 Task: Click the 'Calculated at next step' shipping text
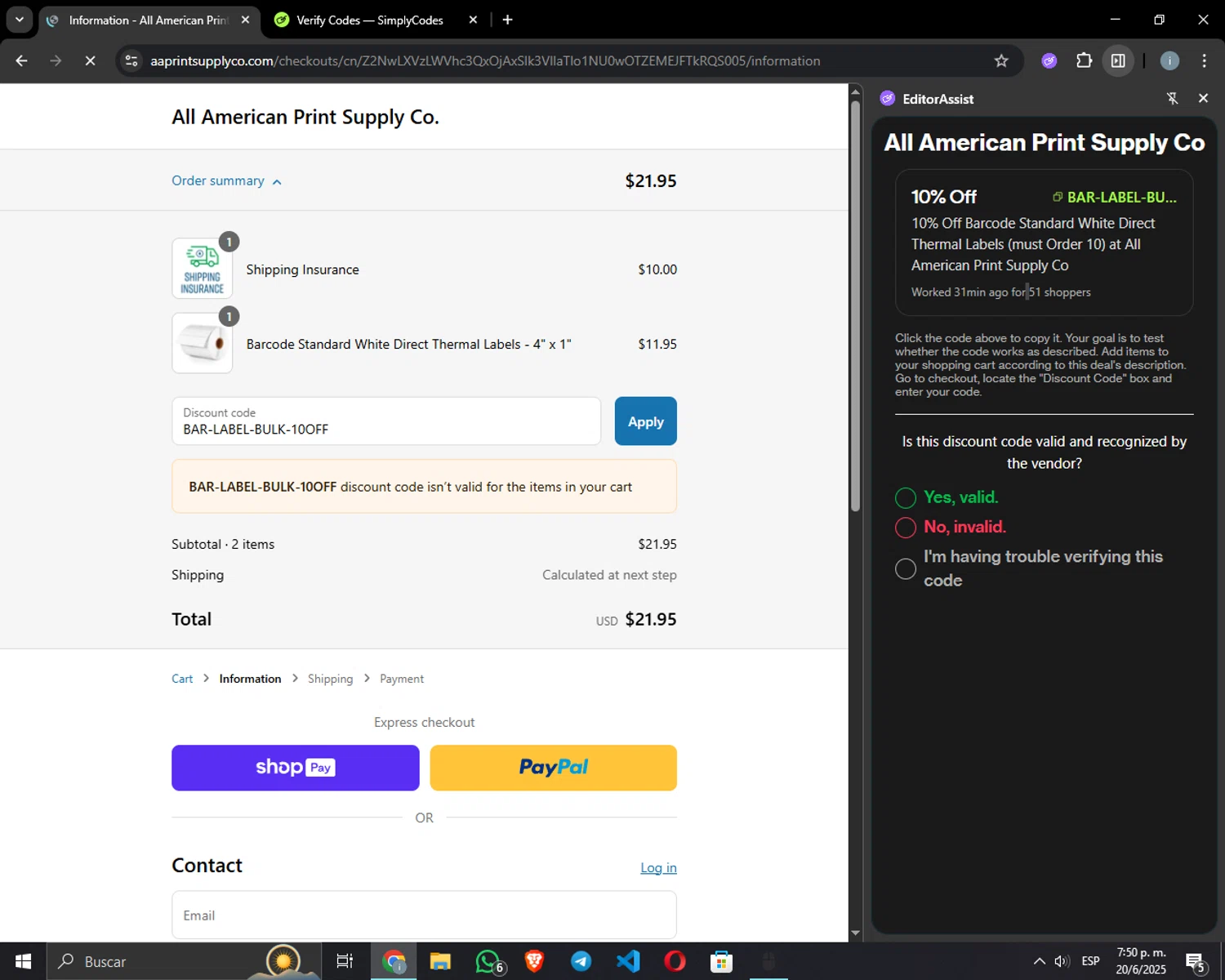[x=609, y=575]
